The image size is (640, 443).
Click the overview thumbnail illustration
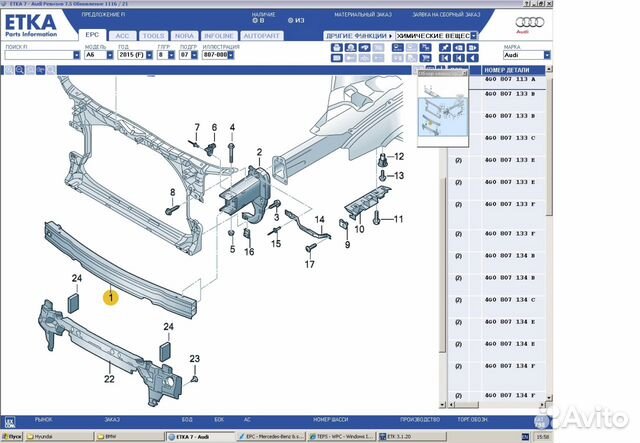[x=443, y=111]
